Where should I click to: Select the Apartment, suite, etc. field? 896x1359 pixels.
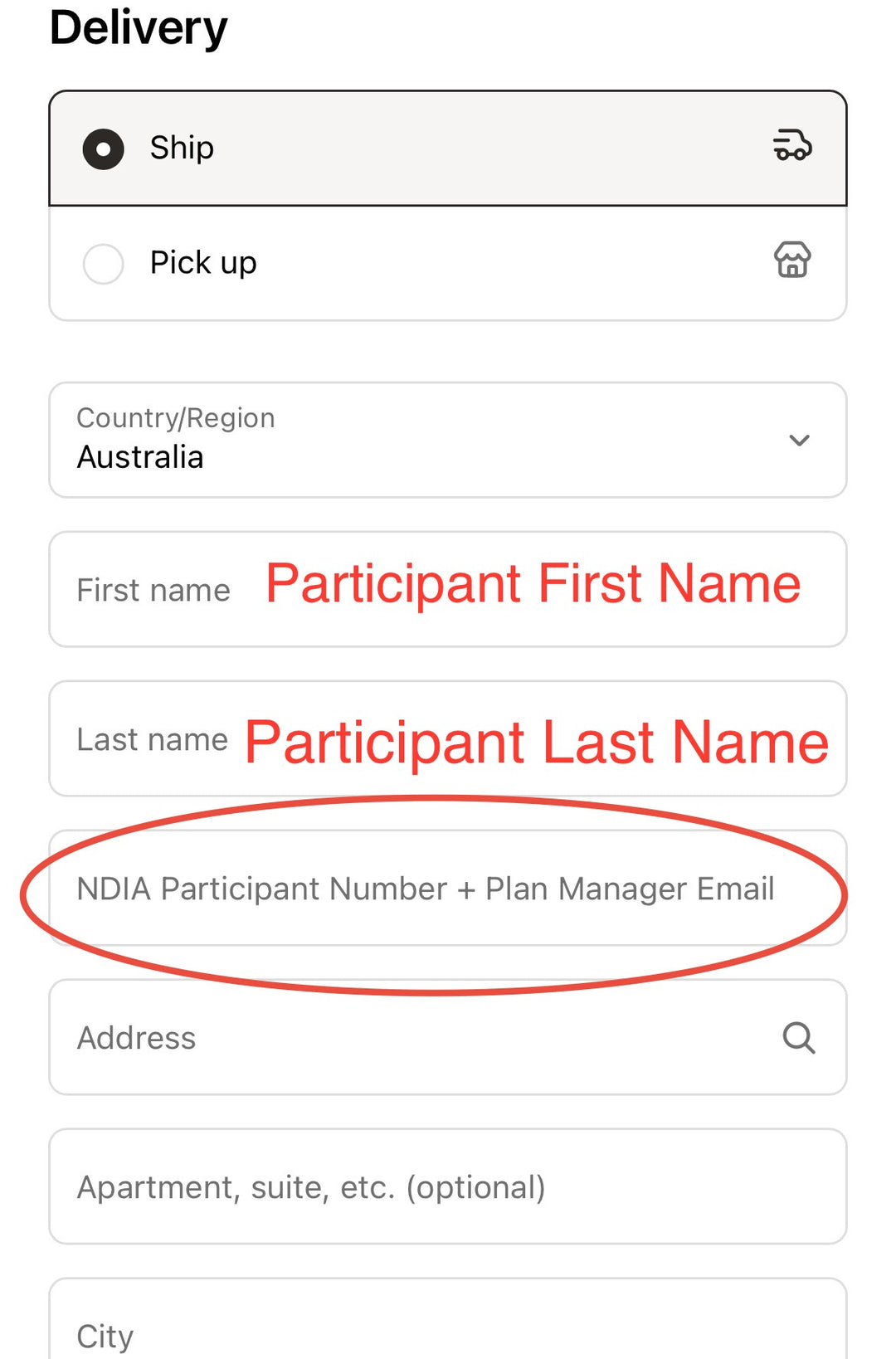pyautogui.click(x=448, y=1186)
